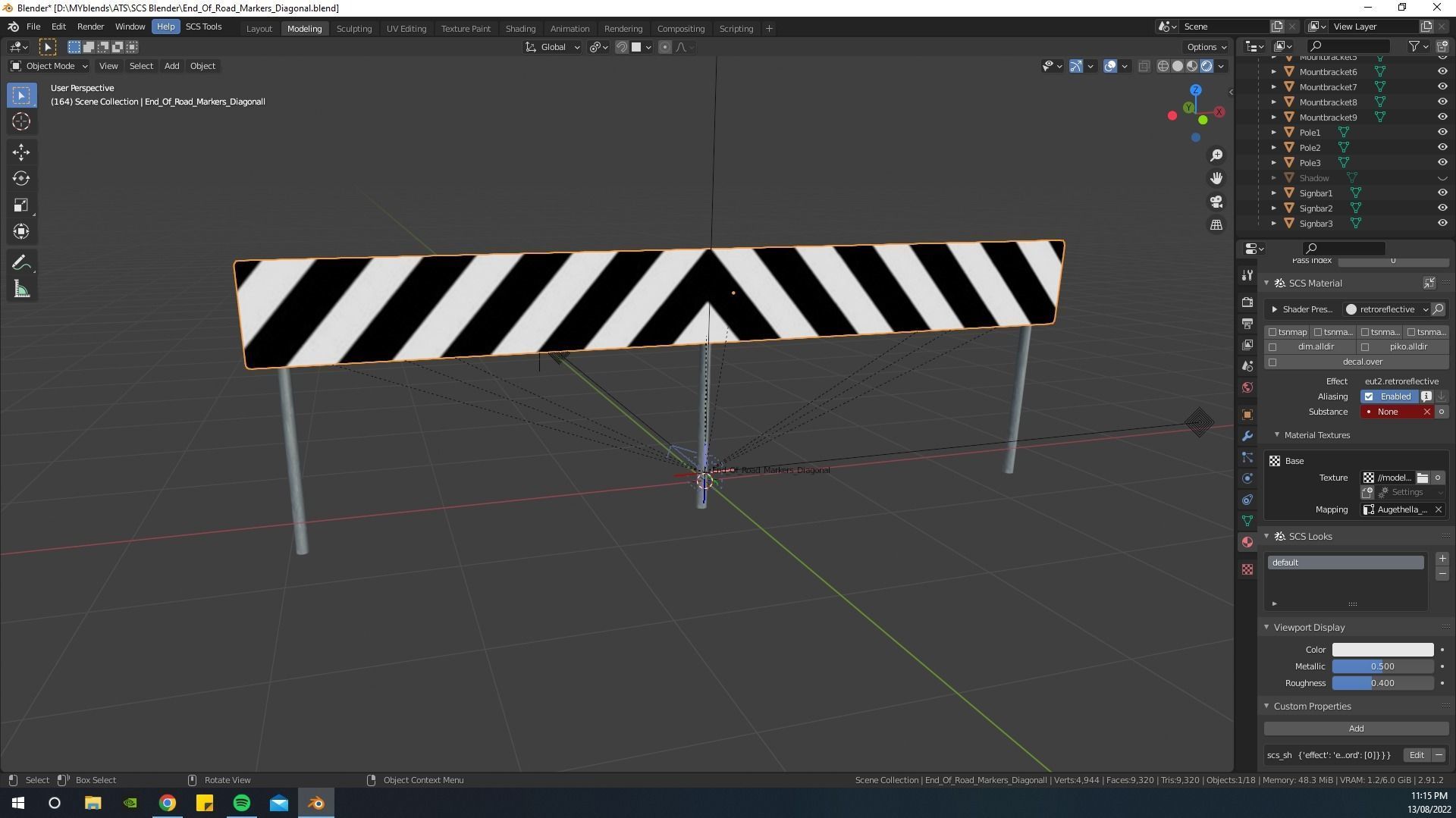Switch to rendered viewport shading
This screenshot has width=1456, height=818.
(x=1207, y=66)
